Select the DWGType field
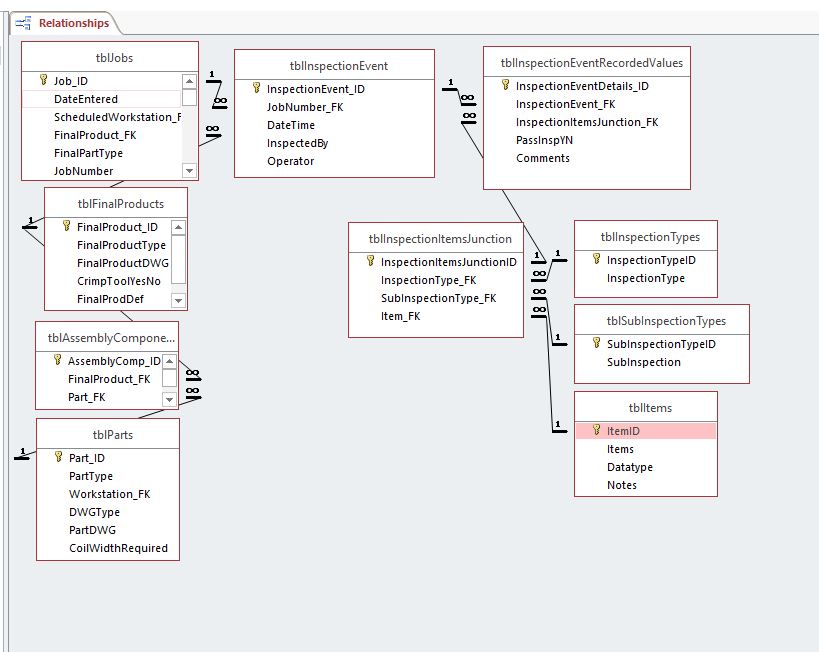The width and height of the screenshot is (819, 652). (94, 512)
